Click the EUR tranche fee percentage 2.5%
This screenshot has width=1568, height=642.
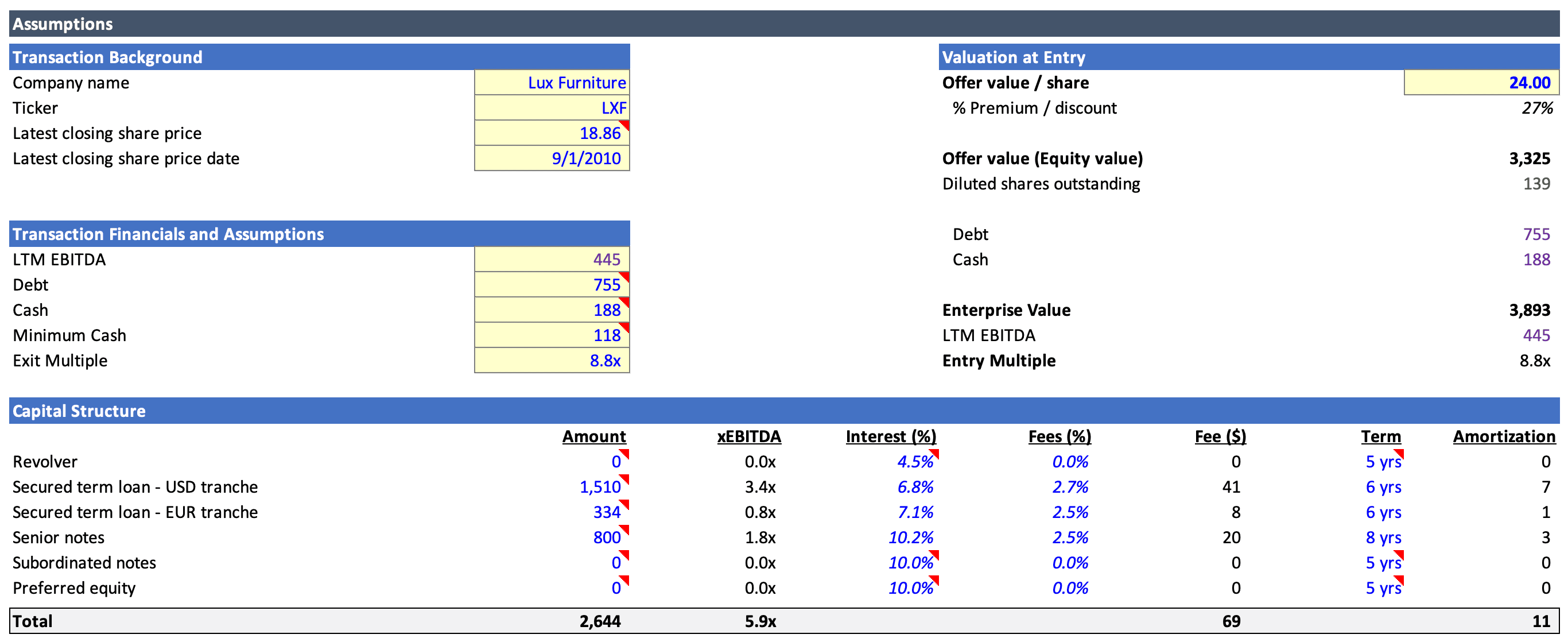1069,513
